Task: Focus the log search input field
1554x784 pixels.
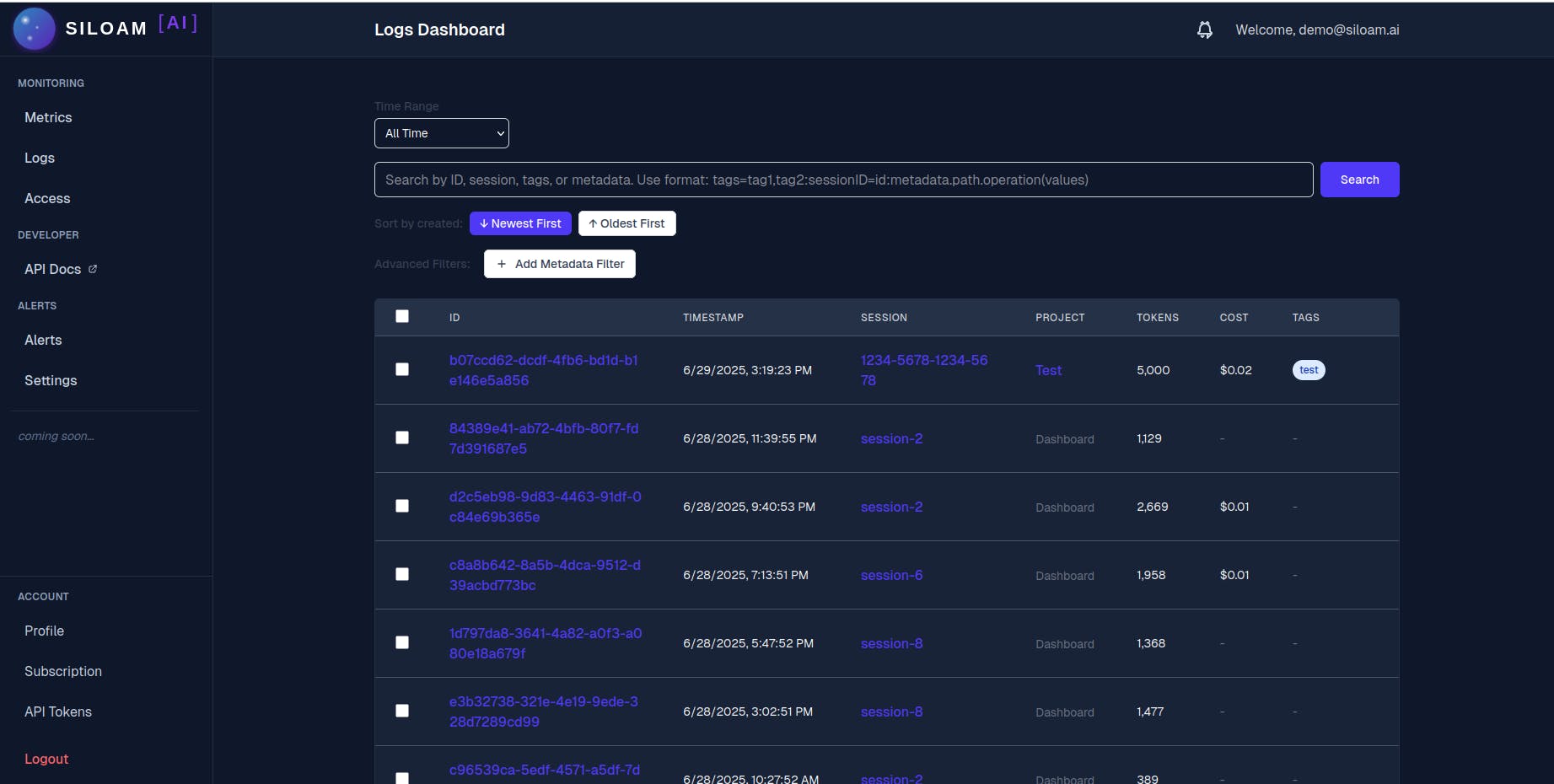Action: [x=843, y=180]
